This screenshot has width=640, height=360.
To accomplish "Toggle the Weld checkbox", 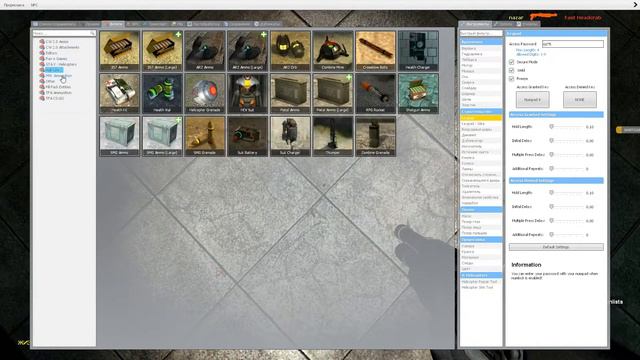I will coord(511,70).
